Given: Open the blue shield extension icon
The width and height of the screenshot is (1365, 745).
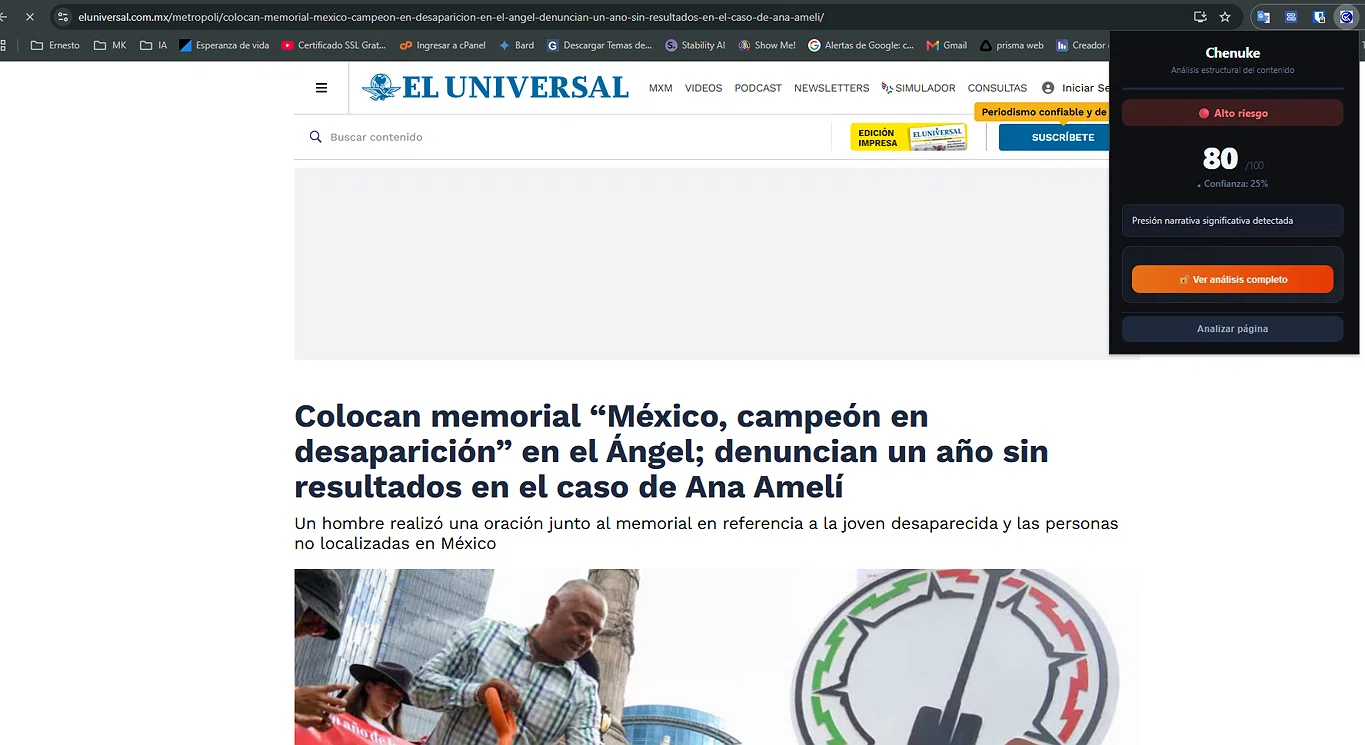Looking at the screenshot, I should pyautogui.click(x=1319, y=17).
